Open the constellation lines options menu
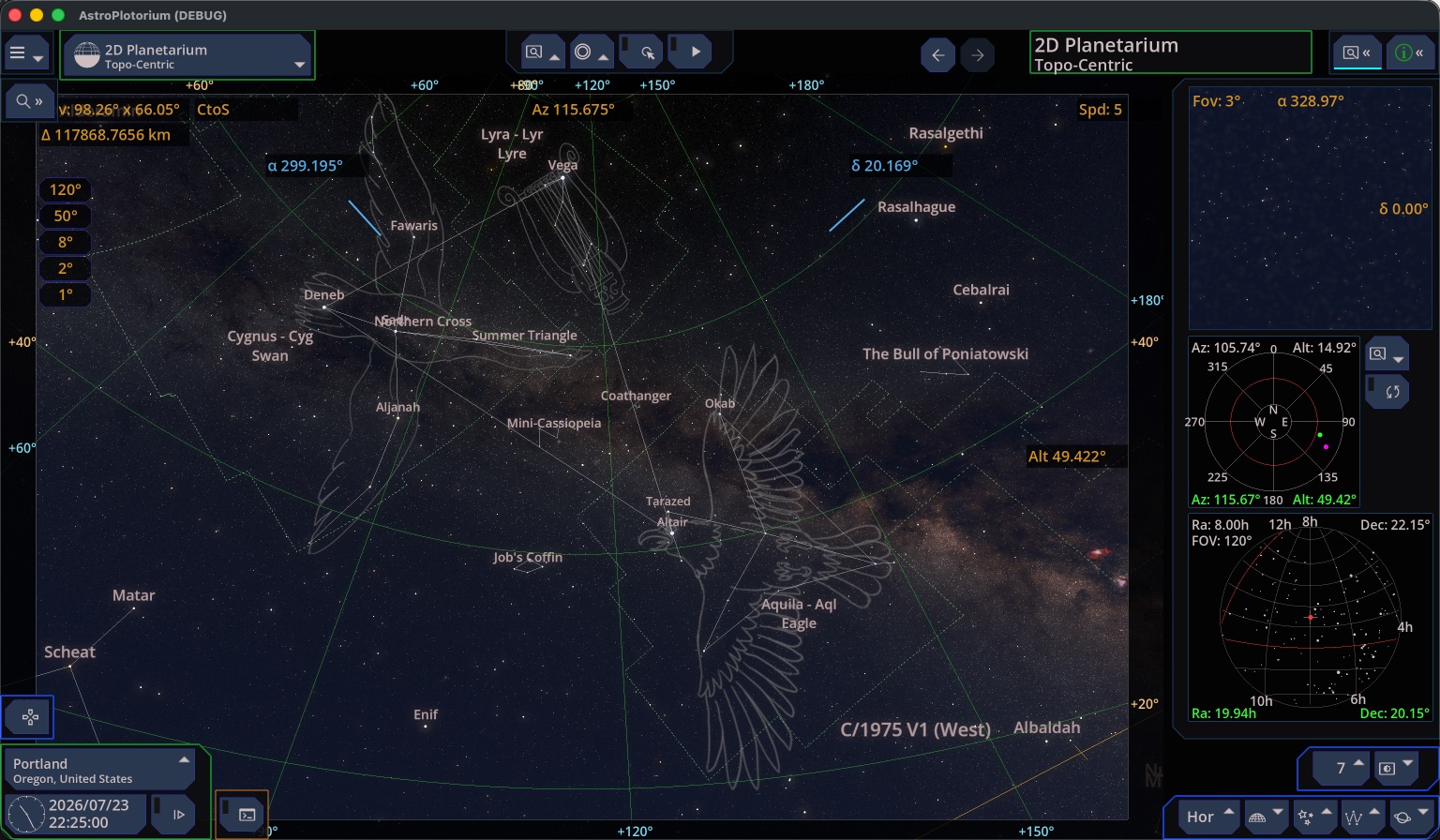The height and width of the screenshot is (840, 1440). point(1362,817)
